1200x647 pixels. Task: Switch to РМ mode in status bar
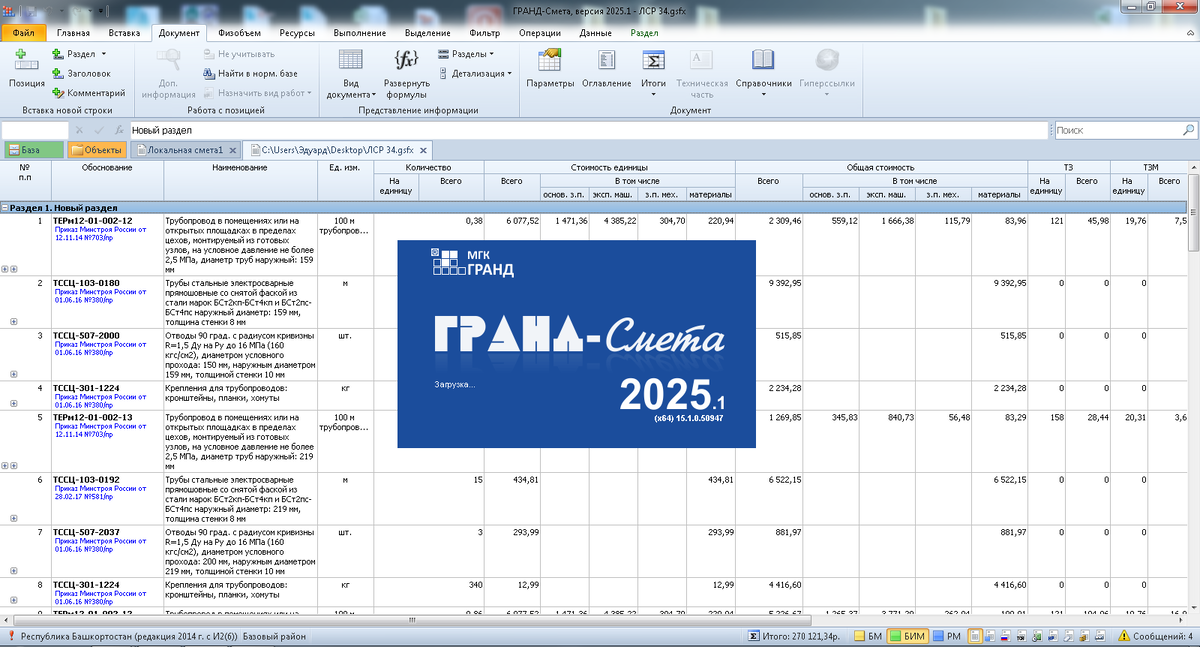coord(947,636)
